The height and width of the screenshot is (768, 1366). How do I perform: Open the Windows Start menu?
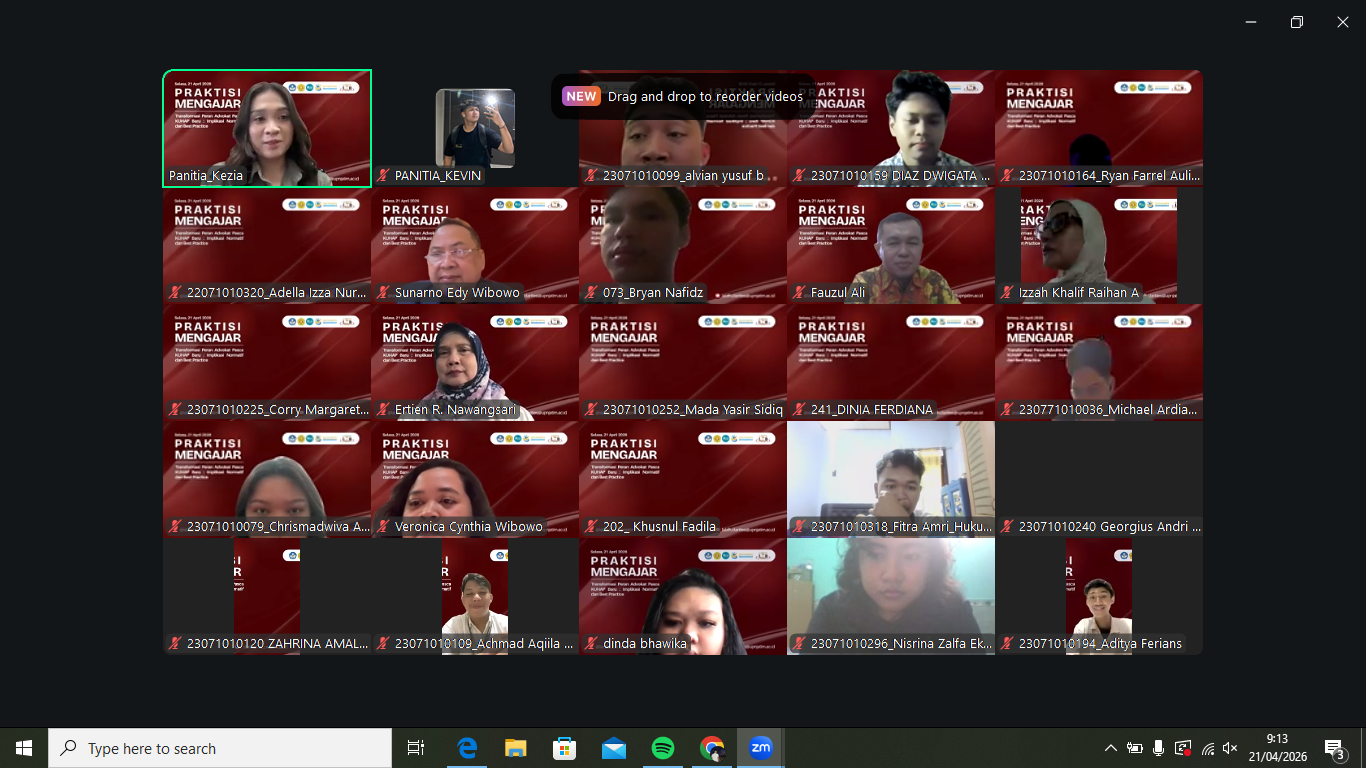click(24, 748)
